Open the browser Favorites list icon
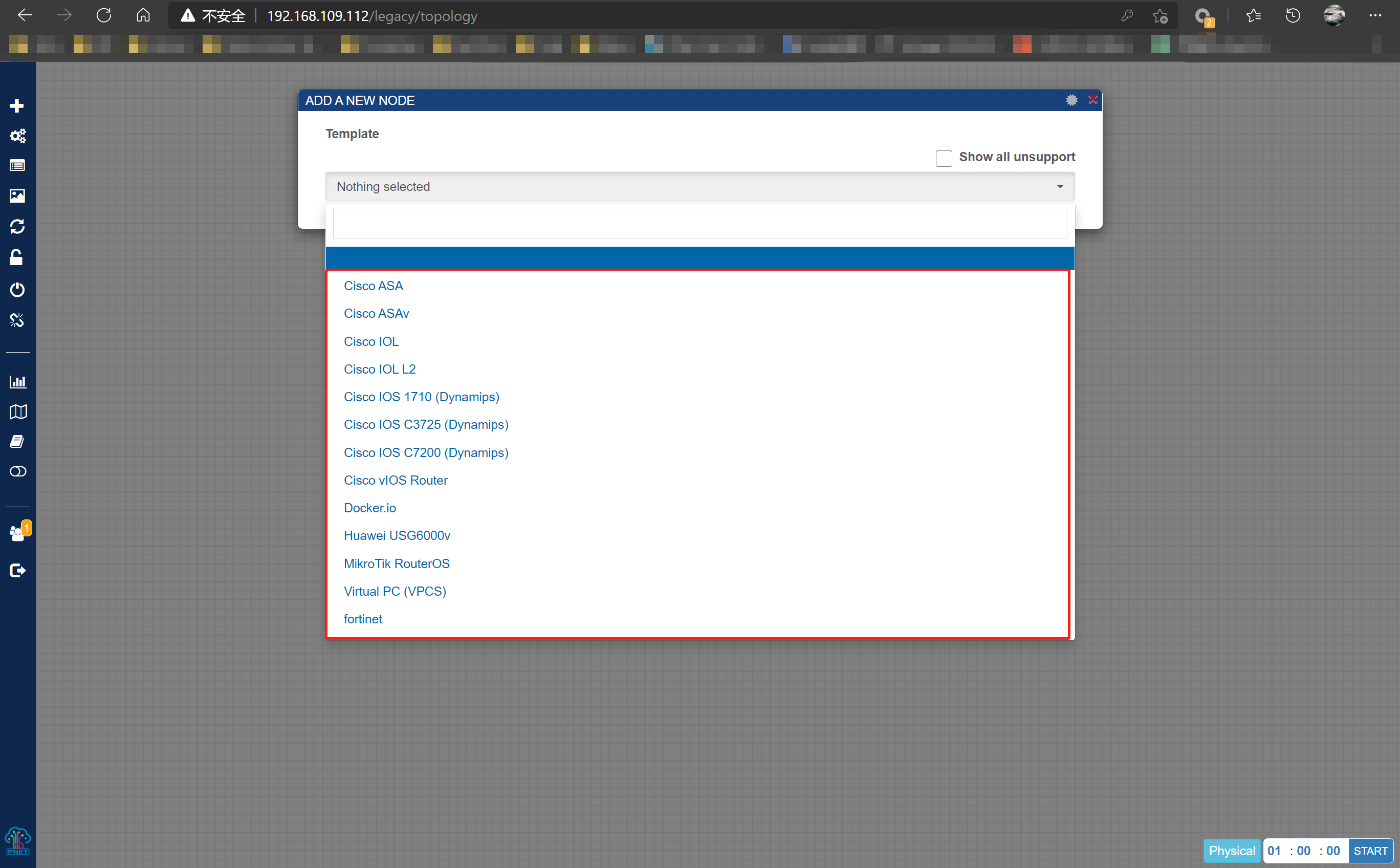This screenshot has width=1400, height=868. coord(1254,15)
